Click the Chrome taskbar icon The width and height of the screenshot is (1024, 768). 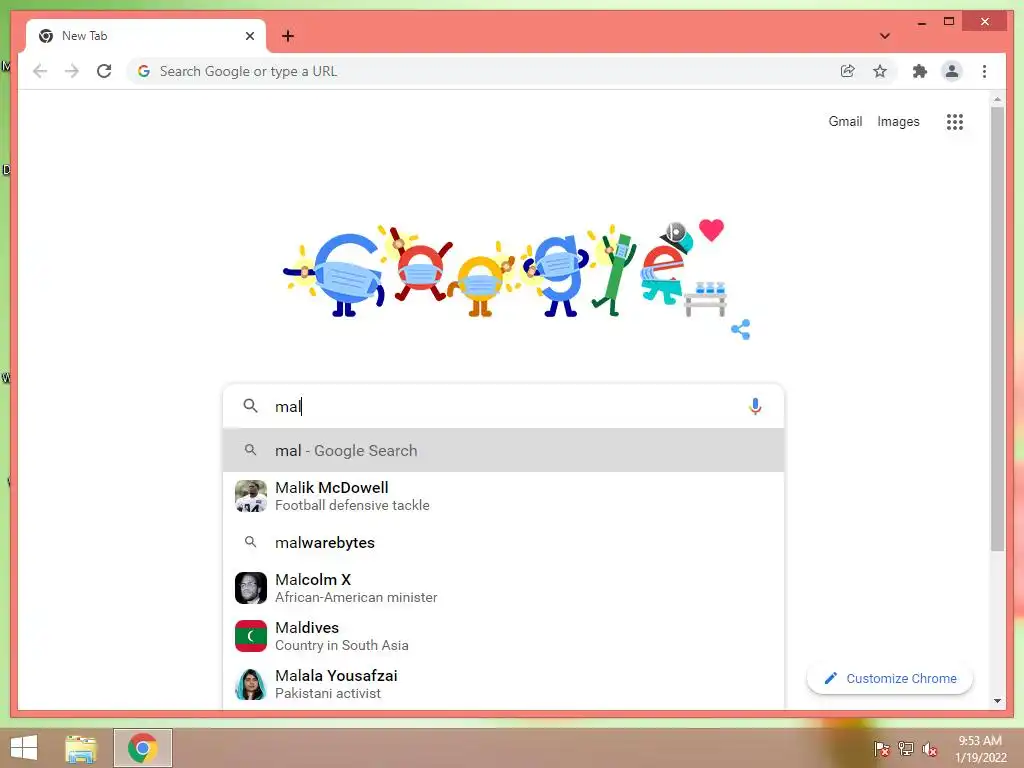click(143, 748)
